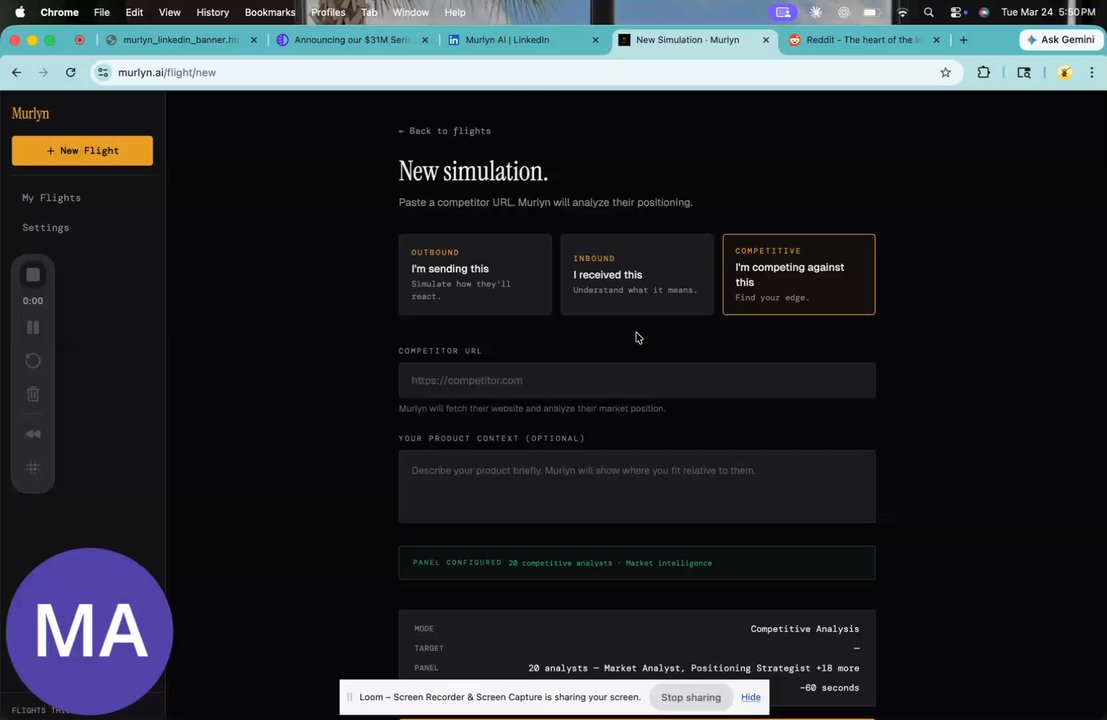Click the New Flight button
This screenshot has width=1107, height=720.
82,150
